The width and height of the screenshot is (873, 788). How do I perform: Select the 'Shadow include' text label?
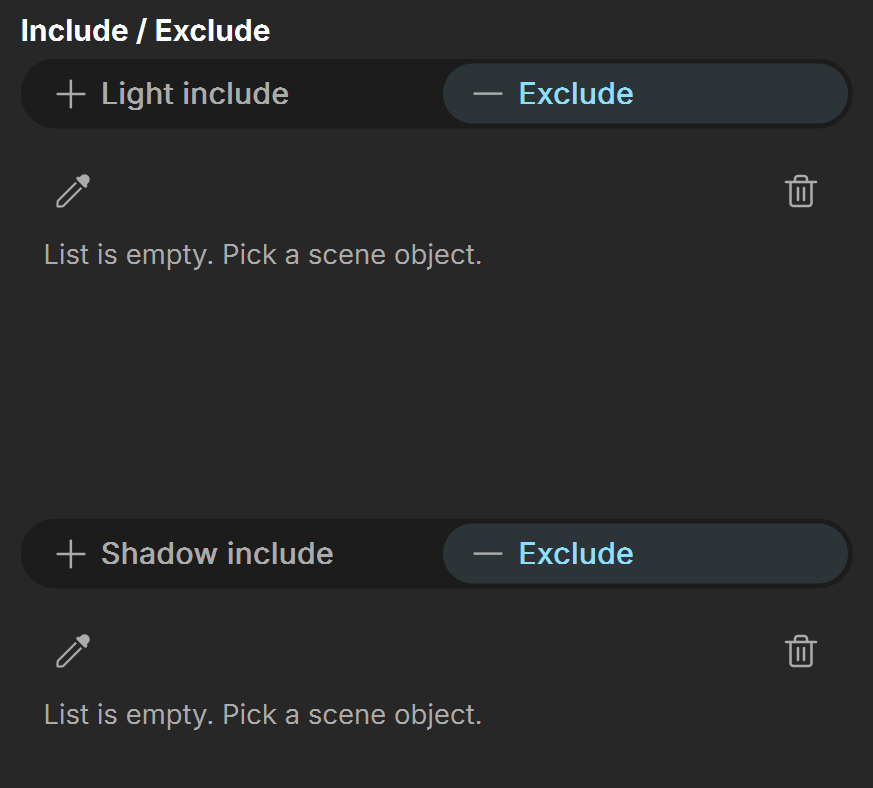point(217,554)
